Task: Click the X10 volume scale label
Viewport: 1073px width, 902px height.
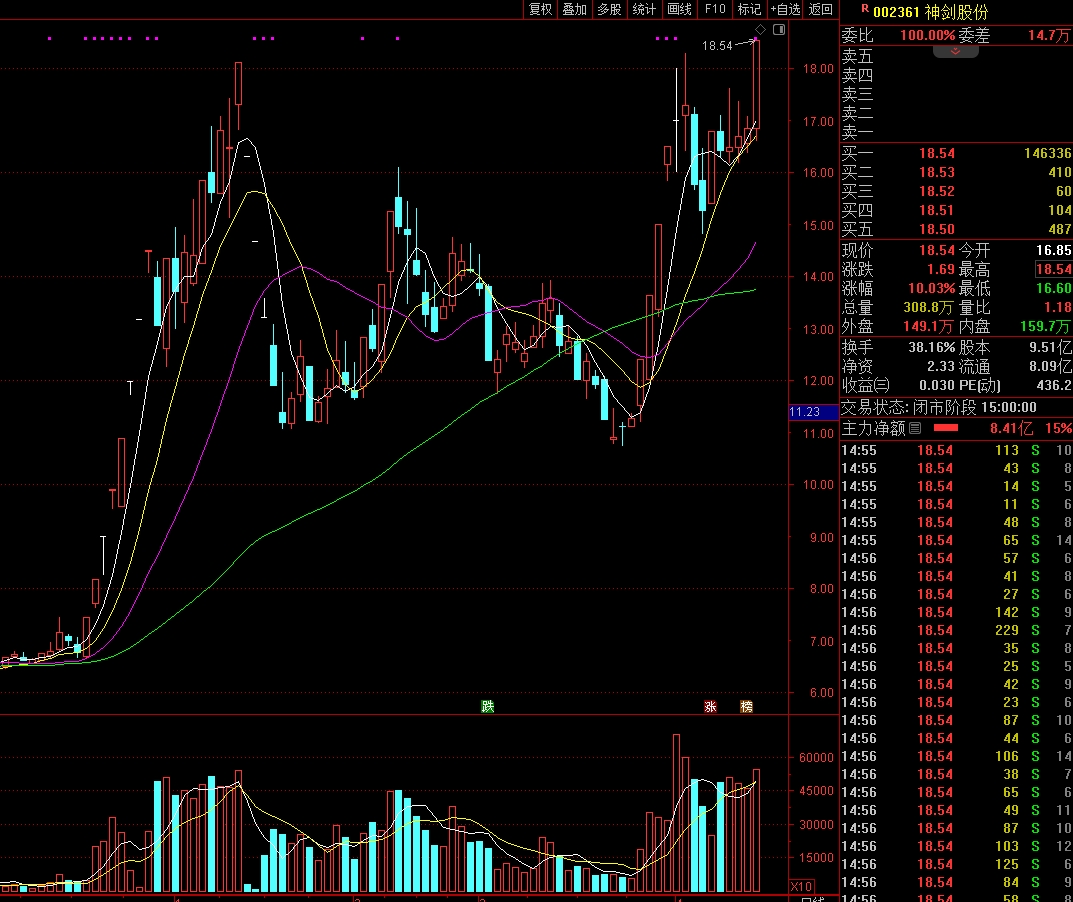Action: (801, 887)
